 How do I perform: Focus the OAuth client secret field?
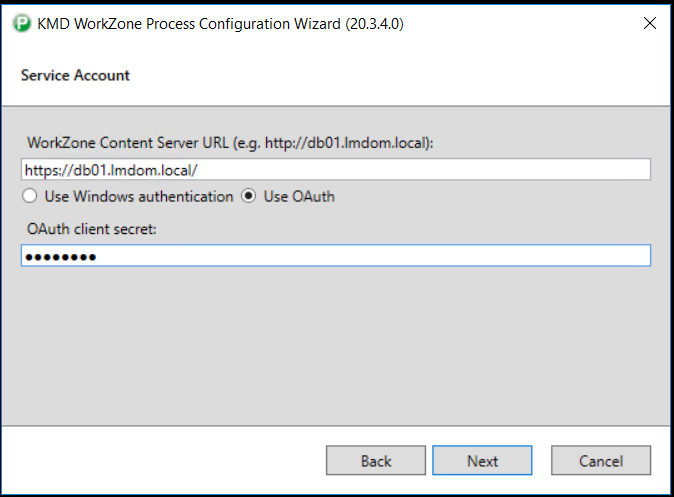[336, 256]
